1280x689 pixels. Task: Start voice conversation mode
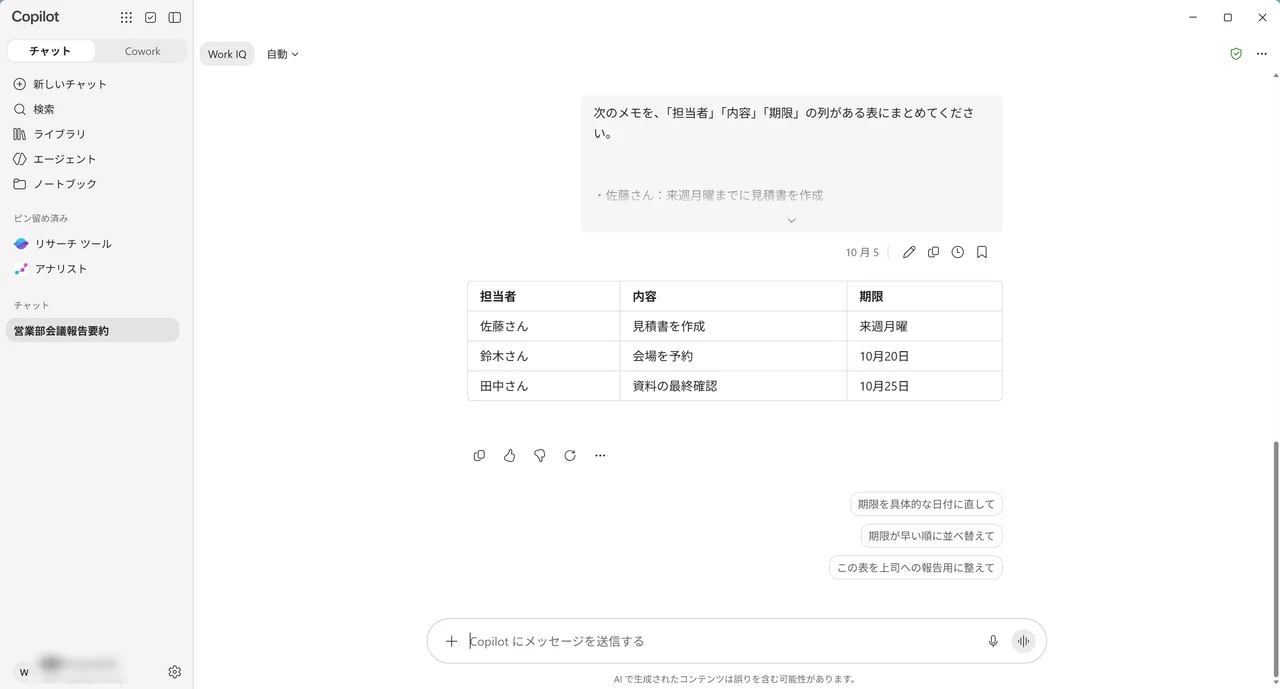(x=1023, y=641)
